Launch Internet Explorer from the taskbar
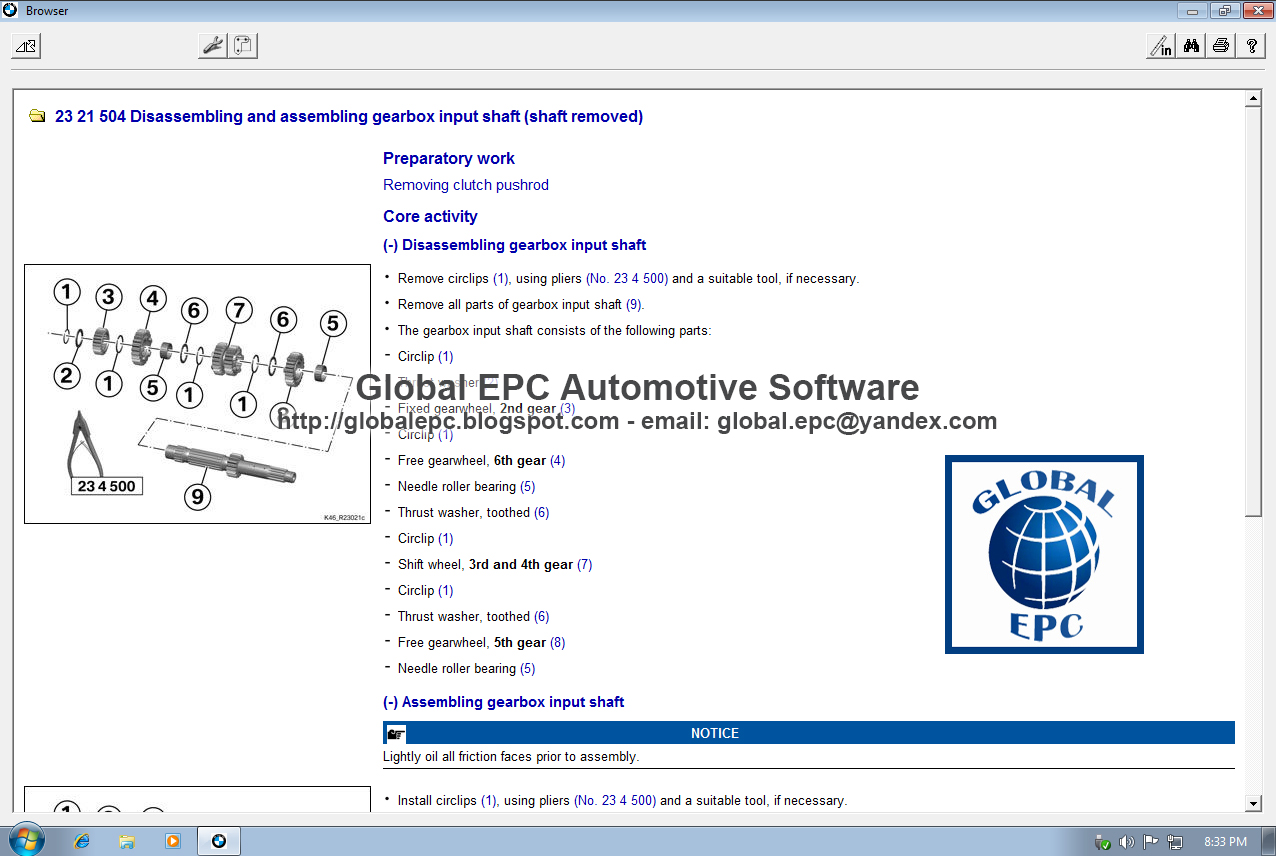This screenshot has width=1276, height=856. tap(81, 840)
